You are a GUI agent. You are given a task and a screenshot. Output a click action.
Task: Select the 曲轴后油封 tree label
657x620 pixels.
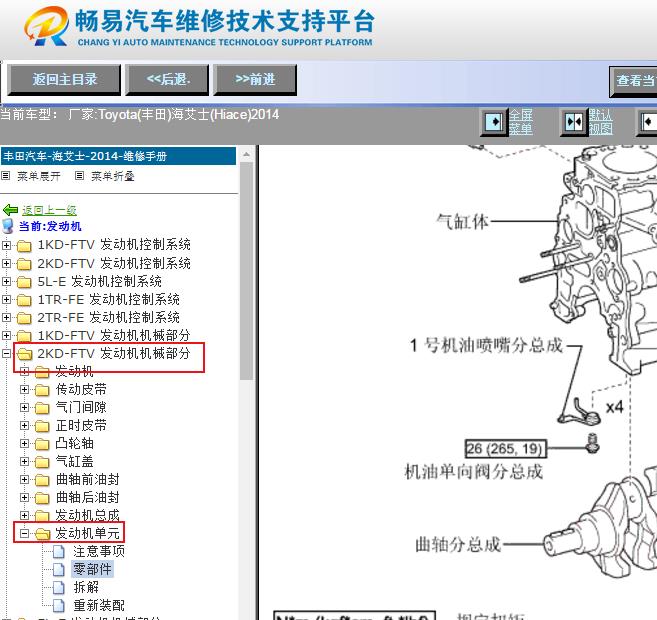[88, 497]
